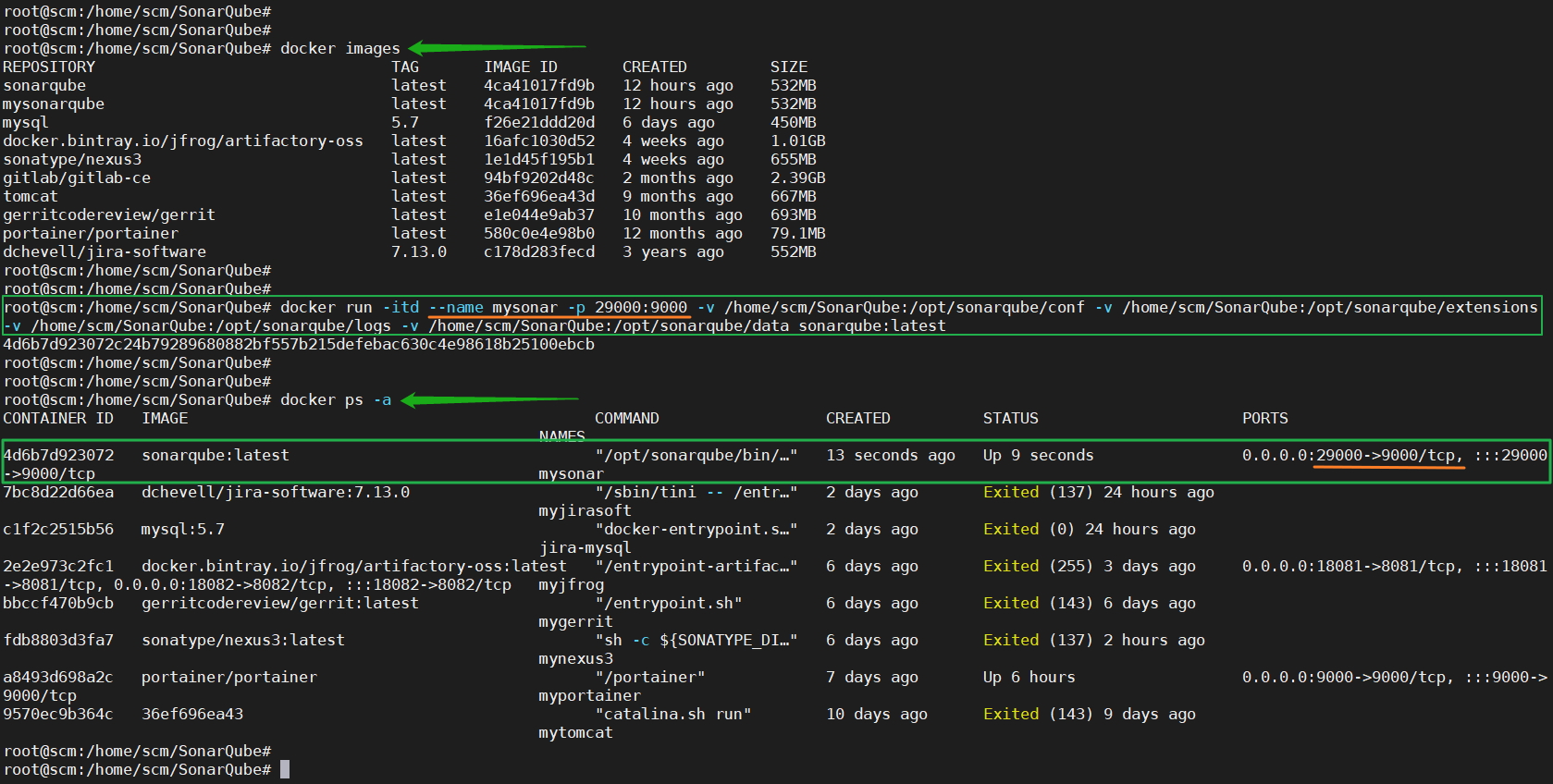
Task: Click container ID a8493d698a2c
Action: (58, 677)
